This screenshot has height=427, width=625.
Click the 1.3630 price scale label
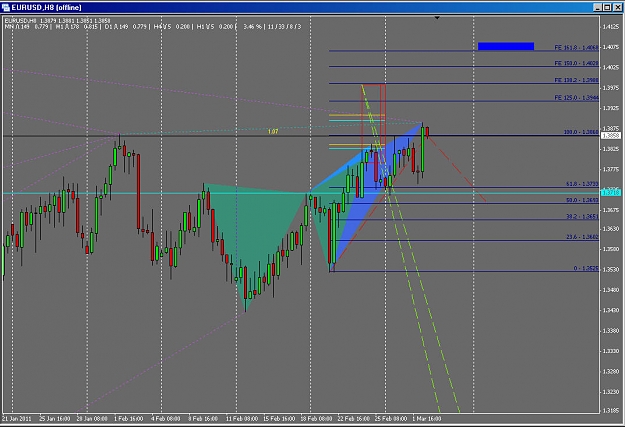pos(611,229)
